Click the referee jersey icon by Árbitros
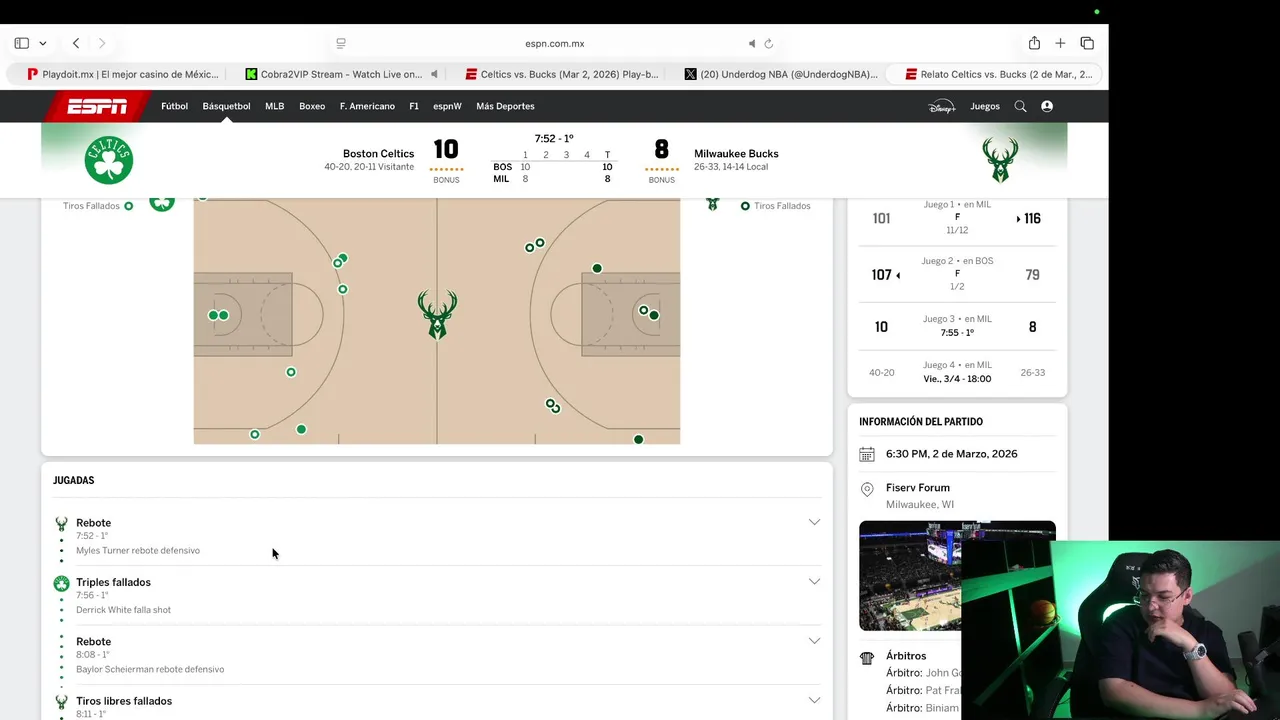This screenshot has height=720, width=1280. pyautogui.click(x=867, y=657)
